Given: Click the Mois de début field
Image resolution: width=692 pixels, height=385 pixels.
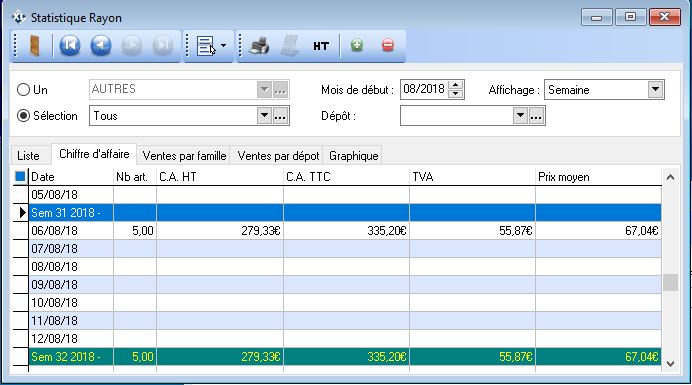Looking at the screenshot, I should (x=424, y=89).
